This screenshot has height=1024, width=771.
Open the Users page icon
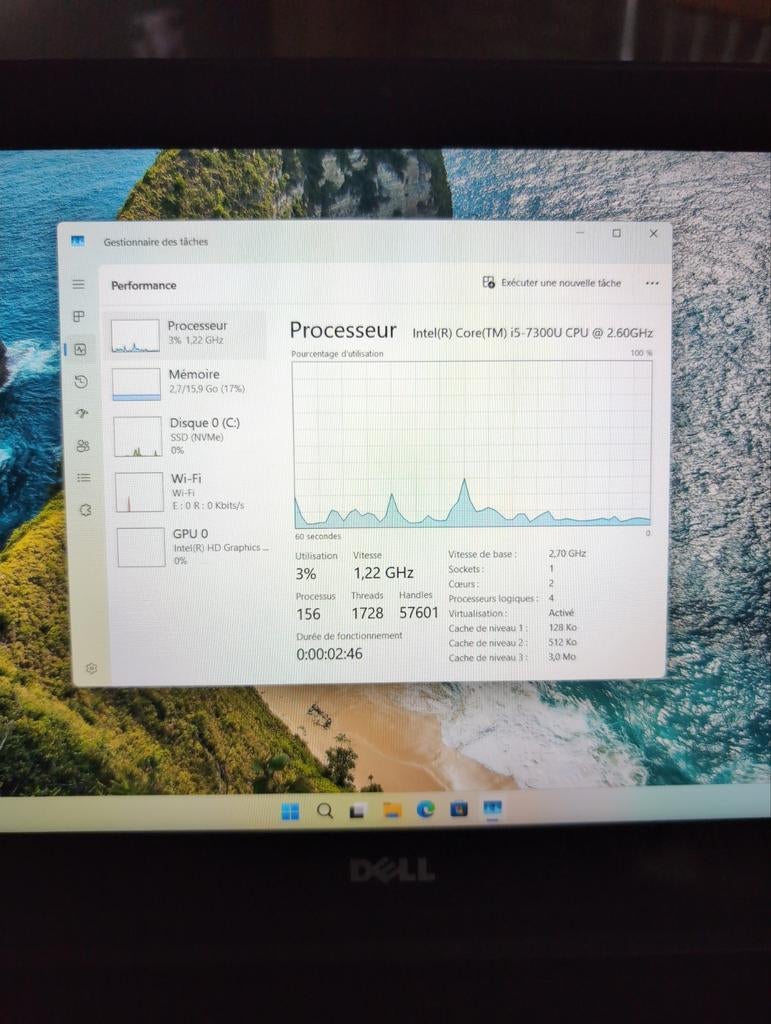tap(83, 445)
